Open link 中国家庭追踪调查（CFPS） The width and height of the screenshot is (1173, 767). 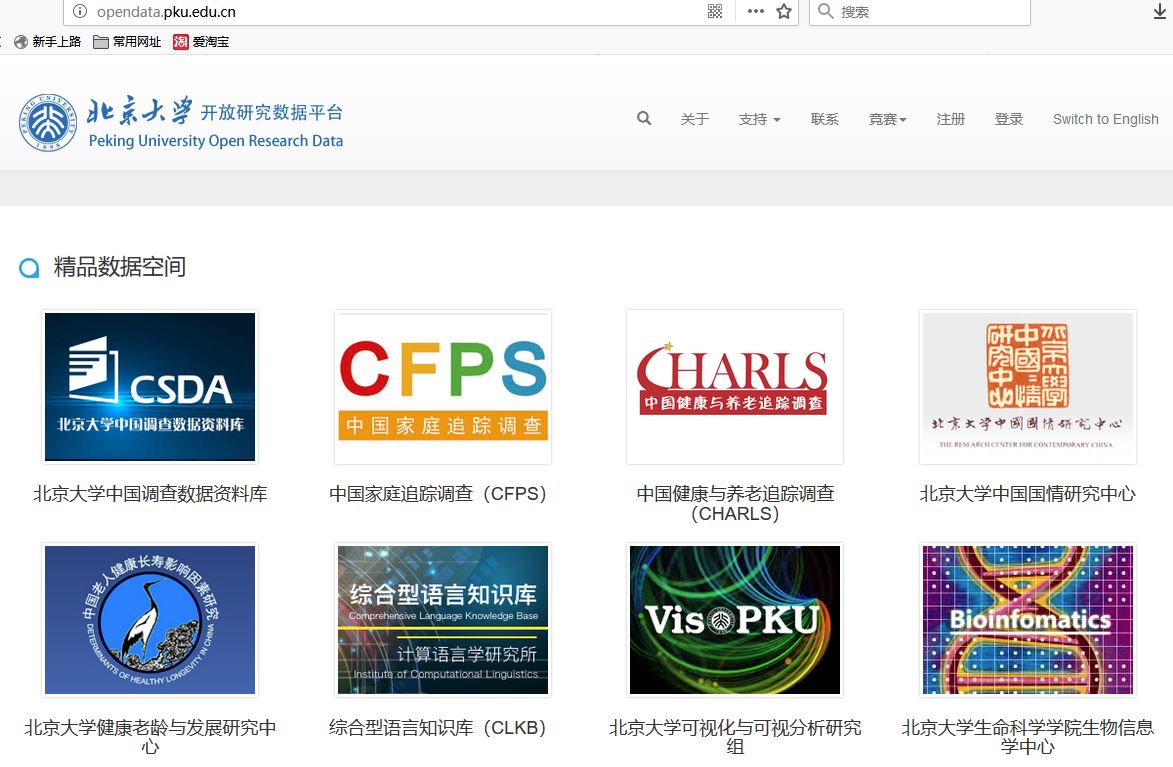pos(443,494)
